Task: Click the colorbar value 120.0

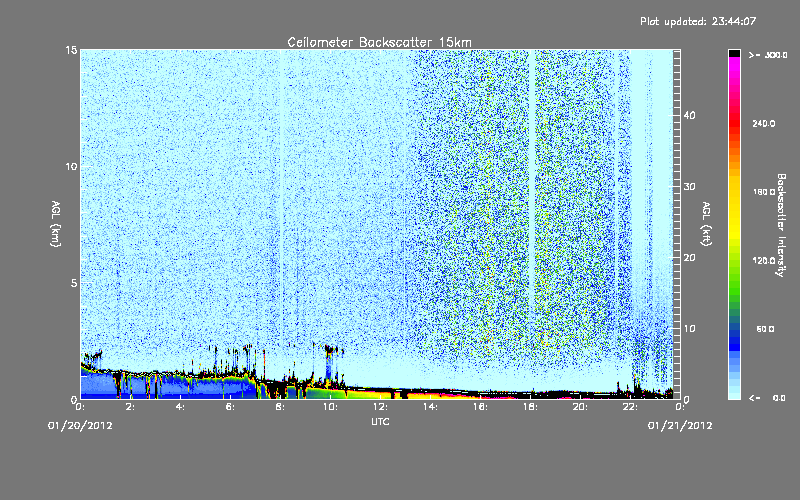Action: click(764, 261)
